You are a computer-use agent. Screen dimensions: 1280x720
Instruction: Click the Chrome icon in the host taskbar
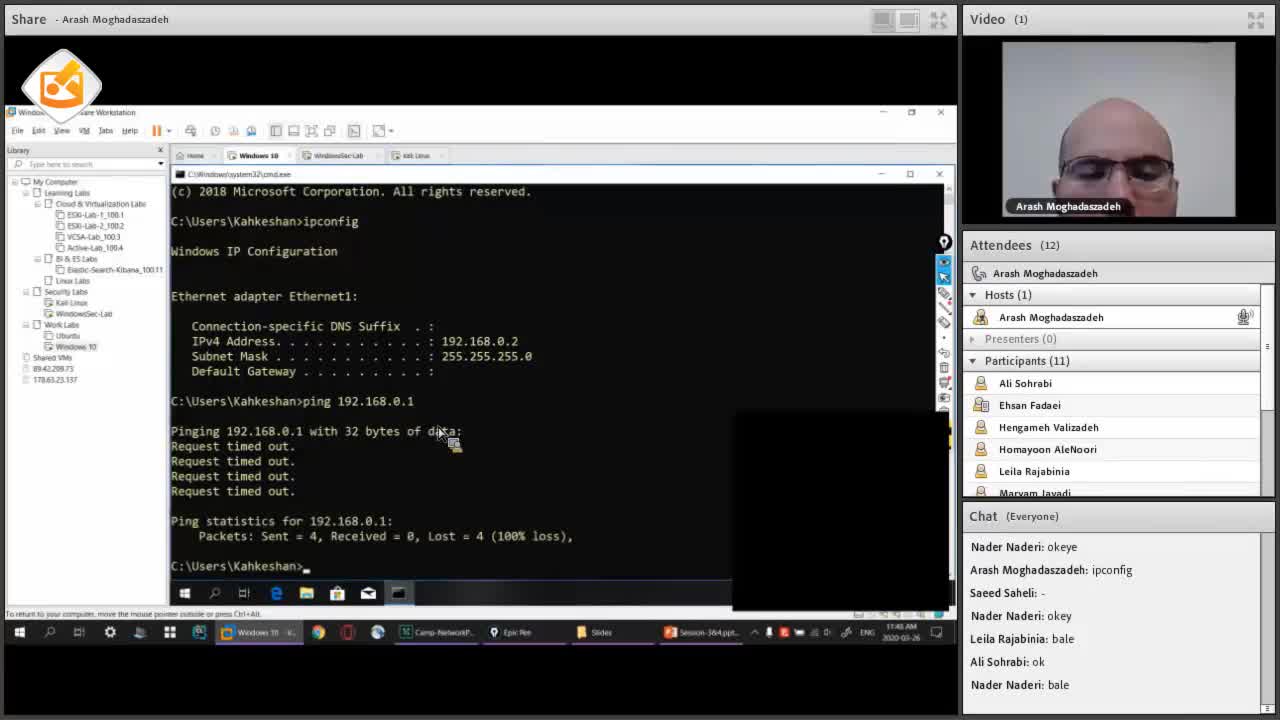(x=318, y=632)
